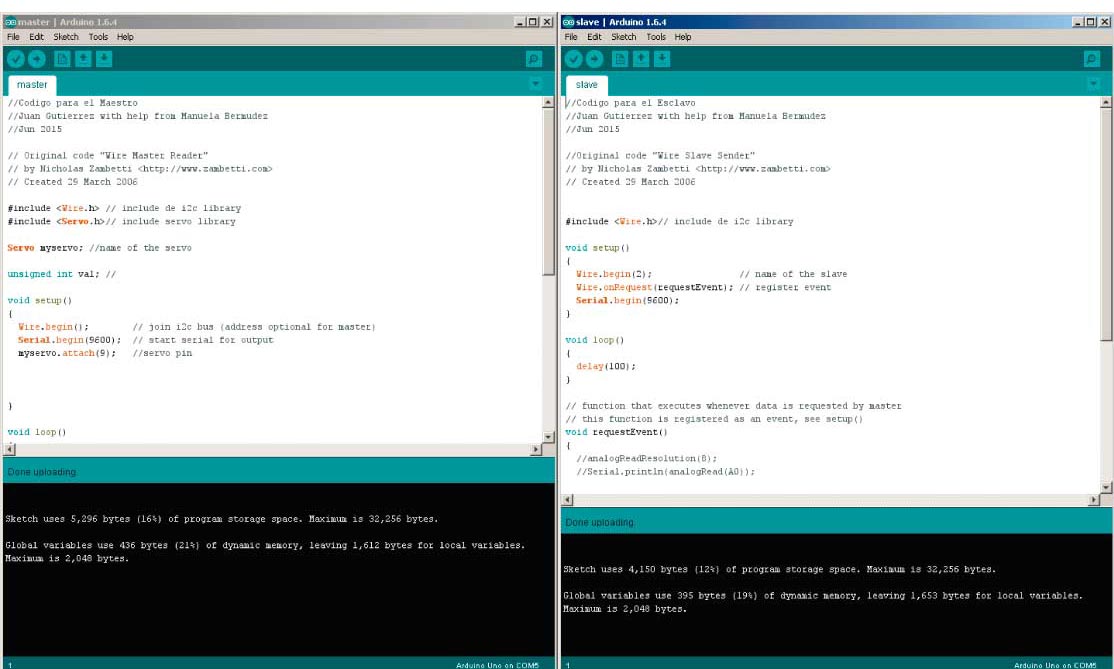Click Upload arrow icon in slave window
The width and height of the screenshot is (1114, 669).
click(594, 59)
